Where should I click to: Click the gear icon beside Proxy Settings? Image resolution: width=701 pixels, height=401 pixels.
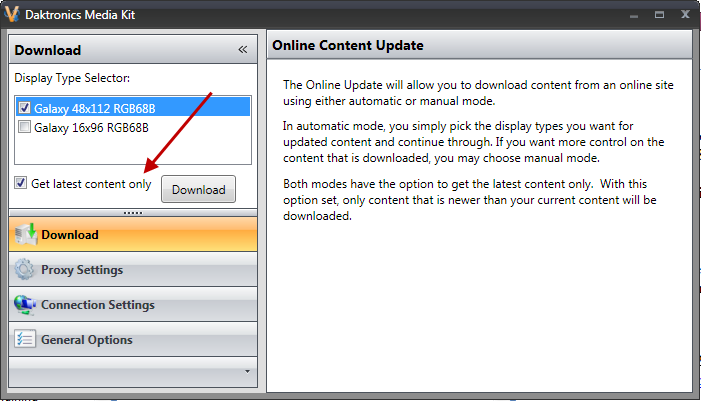(25, 270)
